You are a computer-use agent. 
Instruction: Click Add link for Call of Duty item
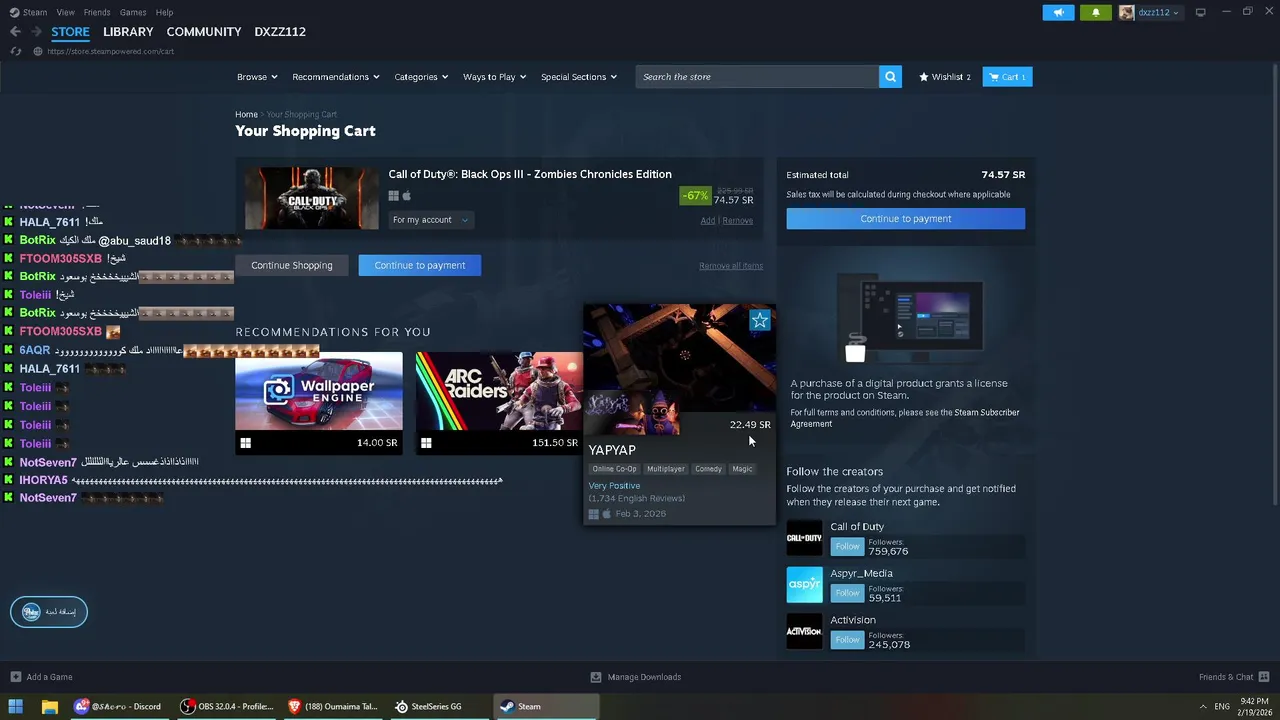point(707,221)
